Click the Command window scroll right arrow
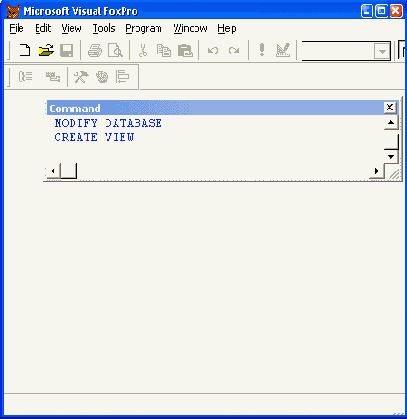The image size is (407, 419). point(377,171)
